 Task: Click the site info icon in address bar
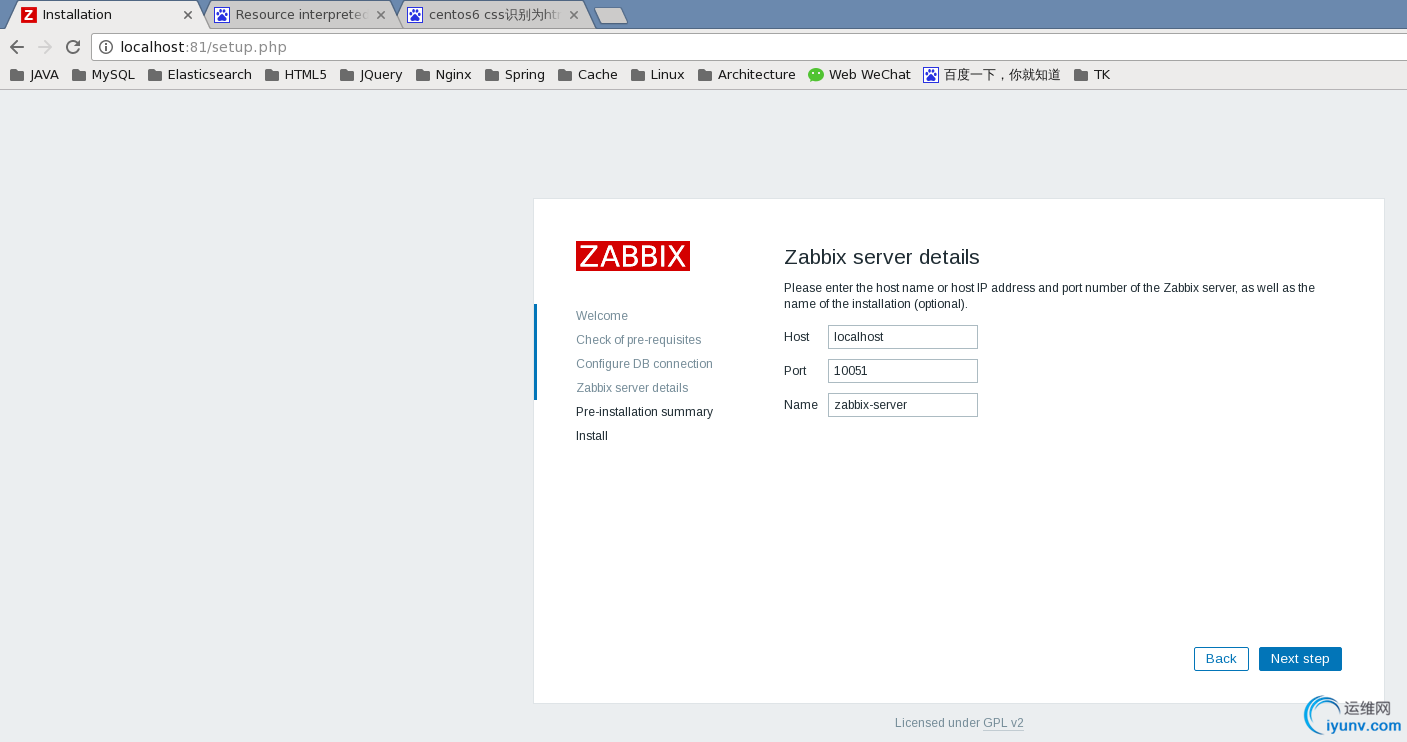pyautogui.click(x=106, y=47)
